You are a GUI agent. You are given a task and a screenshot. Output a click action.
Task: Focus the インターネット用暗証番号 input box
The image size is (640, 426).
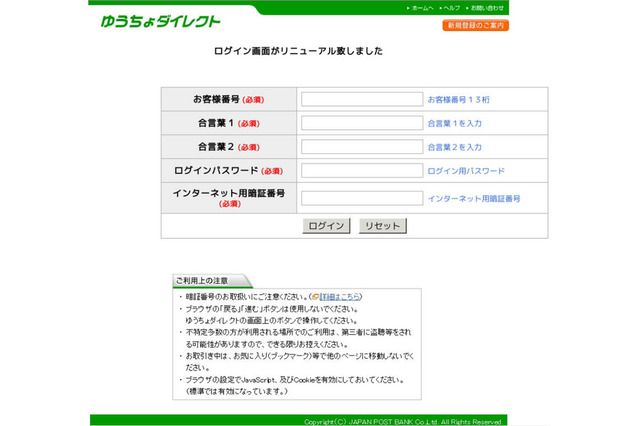tap(362, 198)
